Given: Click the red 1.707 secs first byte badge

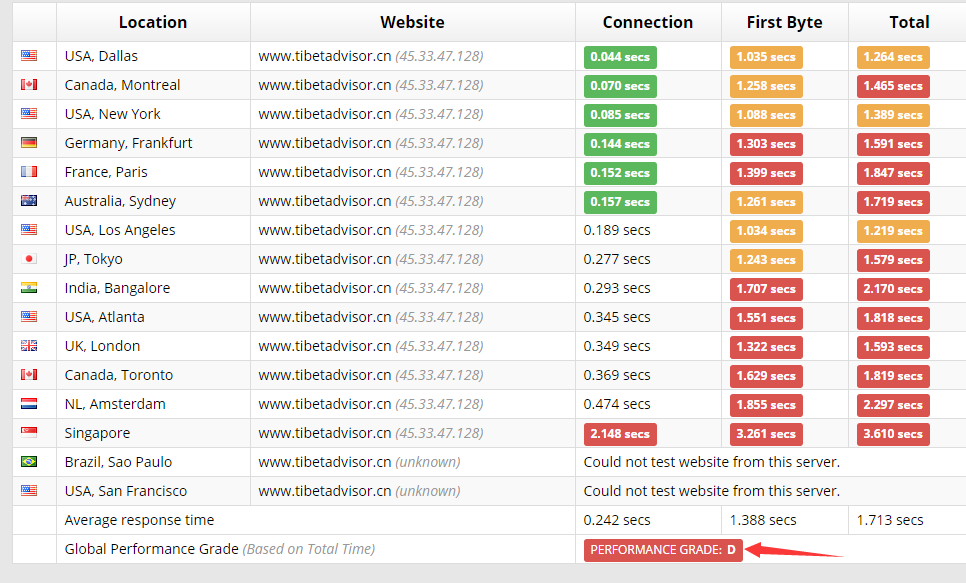Looking at the screenshot, I should (766, 289).
